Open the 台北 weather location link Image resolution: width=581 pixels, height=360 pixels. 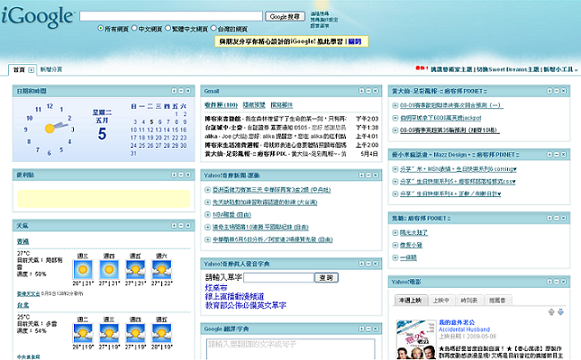pos(23,305)
